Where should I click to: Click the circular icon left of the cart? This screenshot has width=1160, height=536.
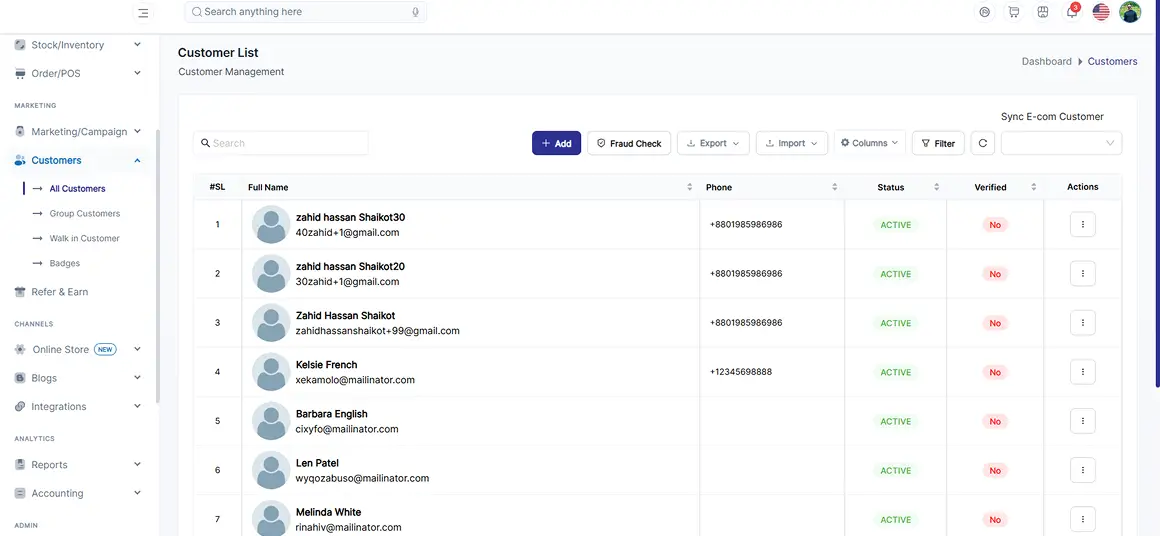point(984,12)
